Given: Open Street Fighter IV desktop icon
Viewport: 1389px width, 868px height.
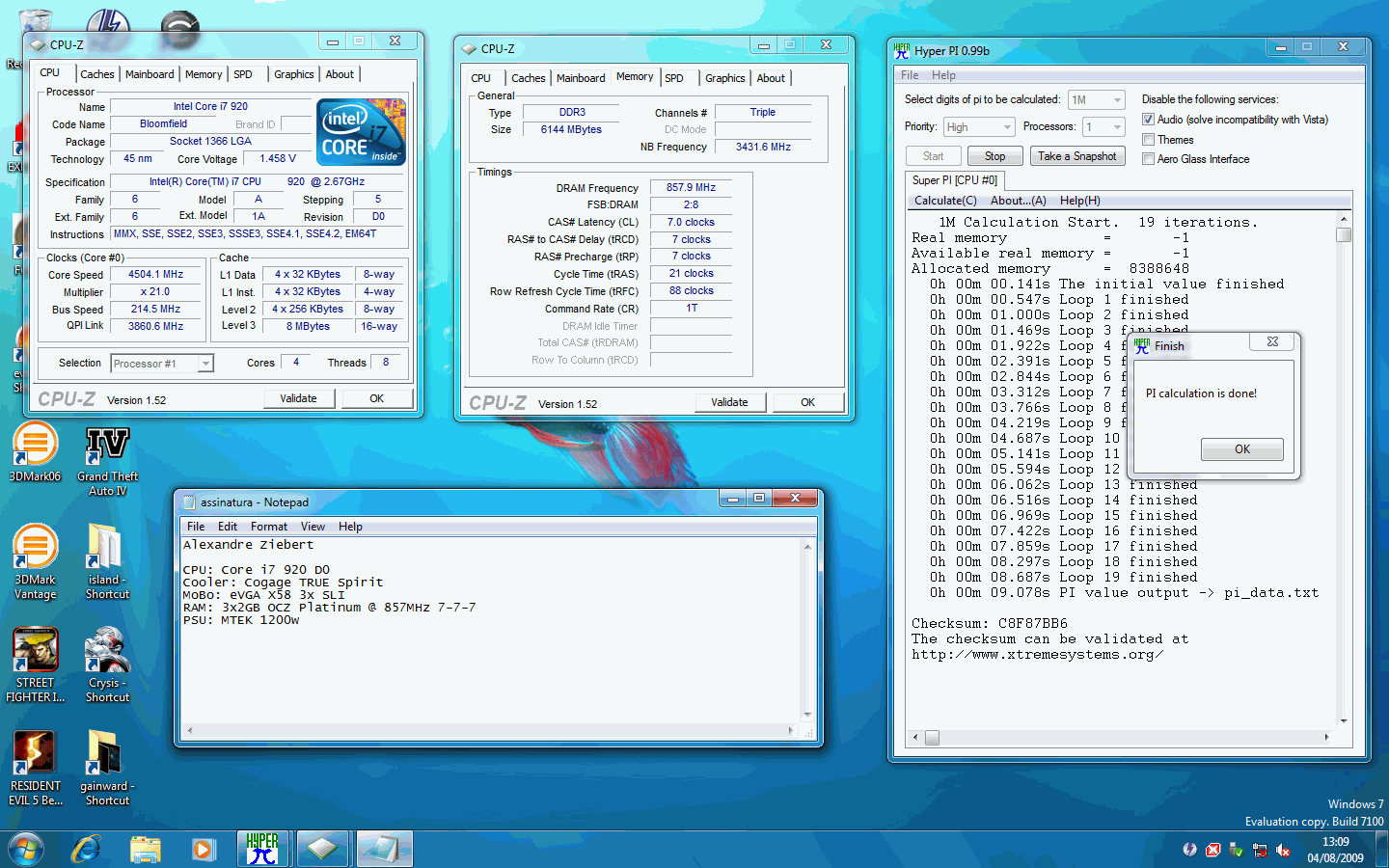Looking at the screenshot, I should coord(35,665).
